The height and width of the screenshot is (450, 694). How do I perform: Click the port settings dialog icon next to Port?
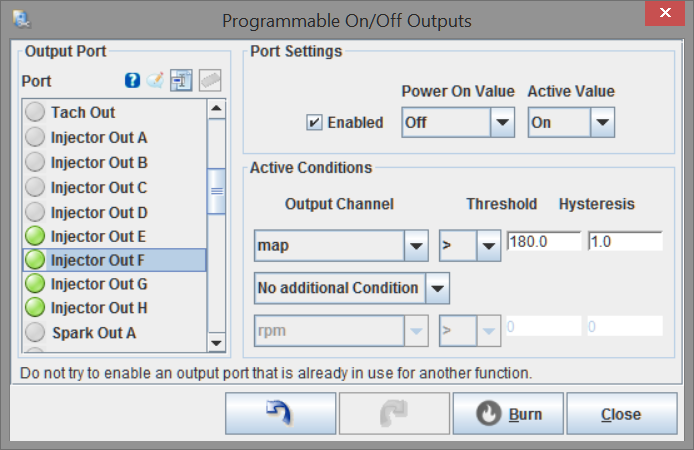pos(181,81)
